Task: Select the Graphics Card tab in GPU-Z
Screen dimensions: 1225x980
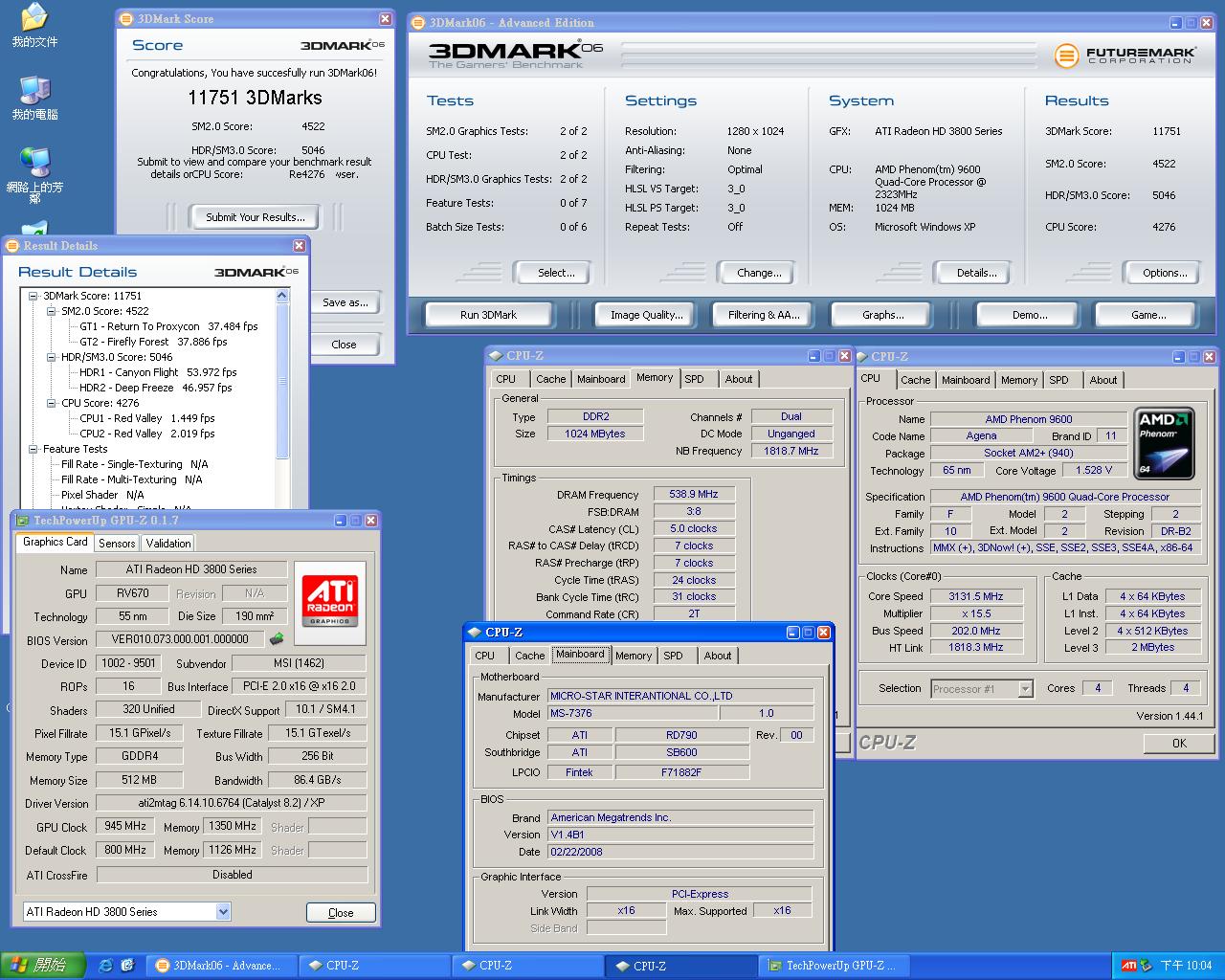Action: (x=56, y=542)
